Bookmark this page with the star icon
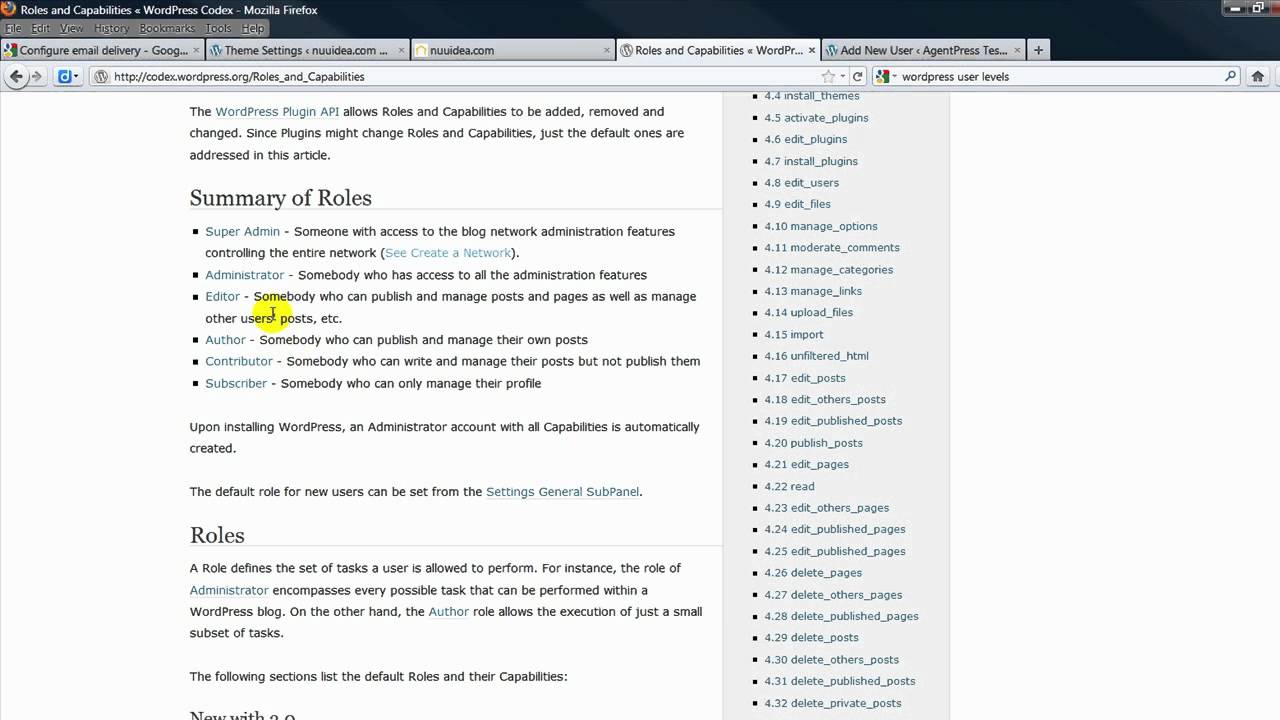Viewport: 1280px width, 720px height. point(828,76)
